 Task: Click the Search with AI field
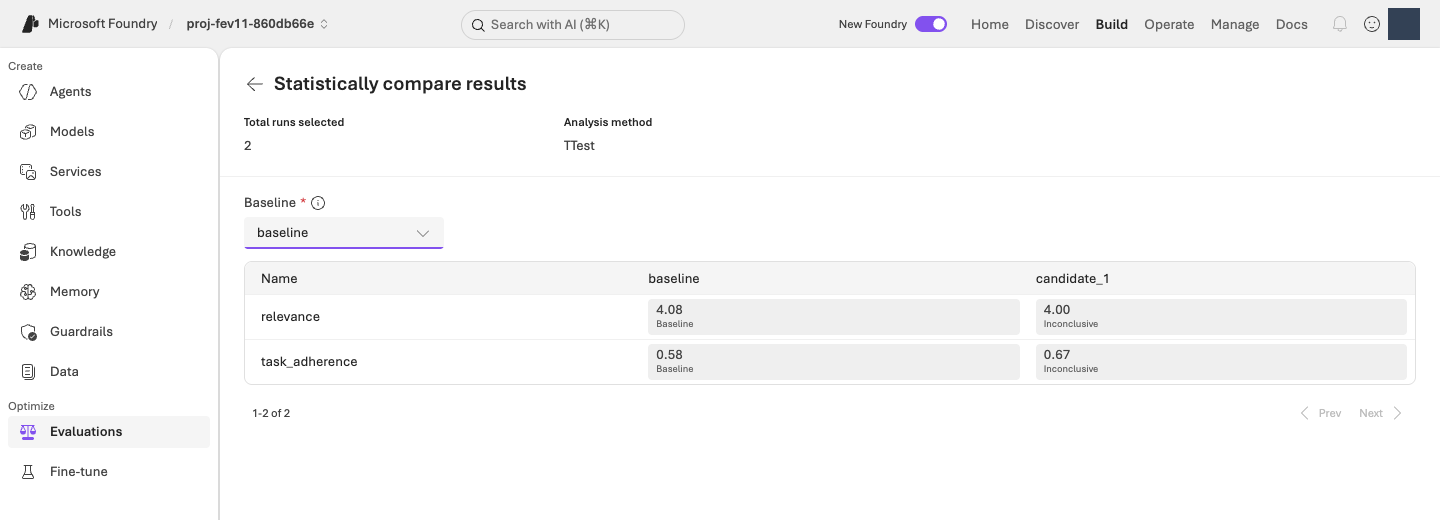(x=573, y=25)
